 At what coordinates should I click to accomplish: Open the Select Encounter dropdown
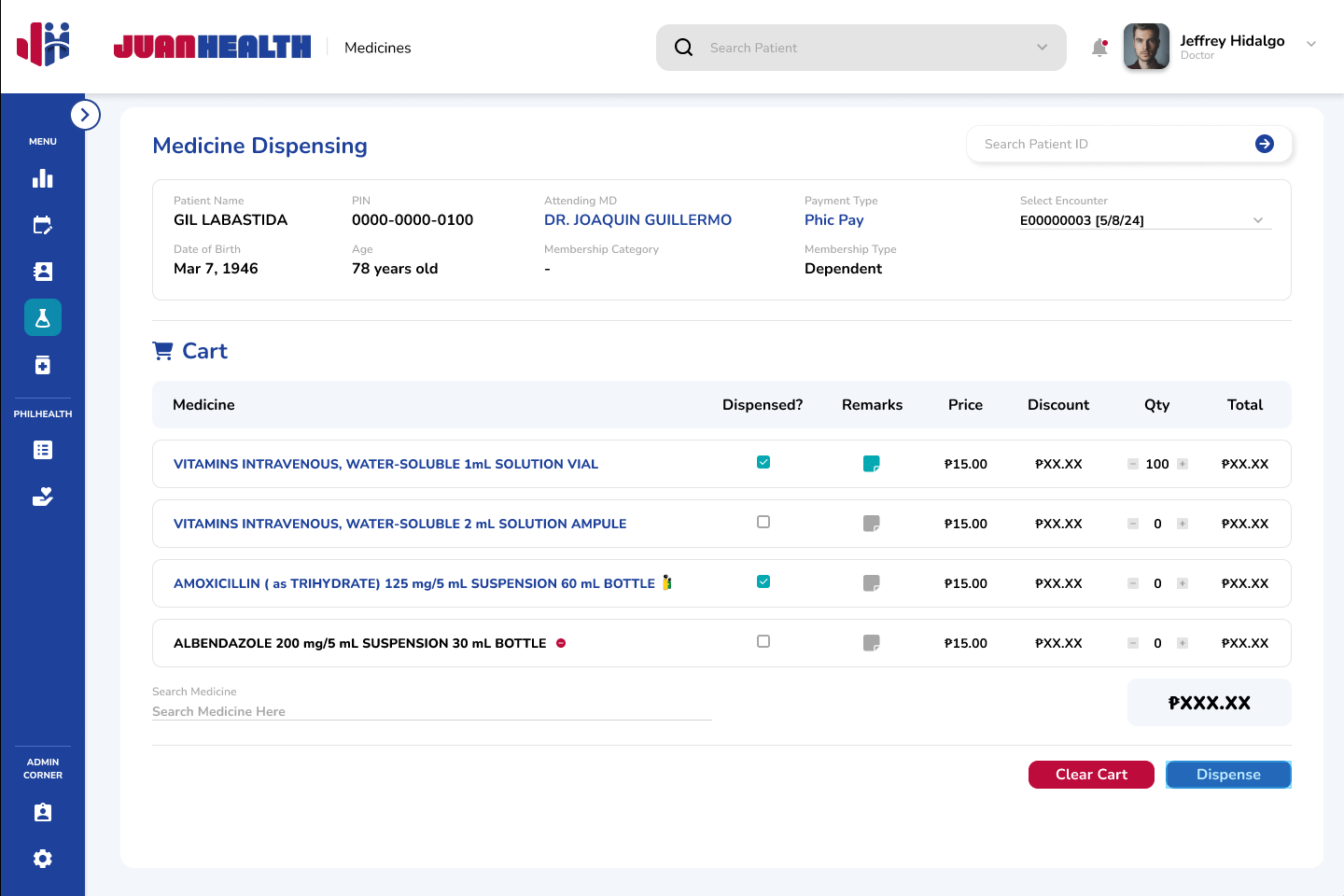pyautogui.click(x=1146, y=220)
